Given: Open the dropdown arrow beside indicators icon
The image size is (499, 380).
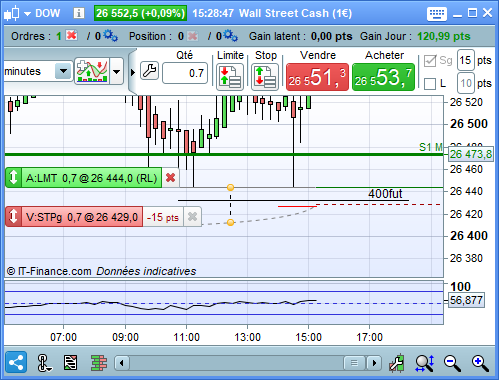Looking at the screenshot, I should pos(116,71).
